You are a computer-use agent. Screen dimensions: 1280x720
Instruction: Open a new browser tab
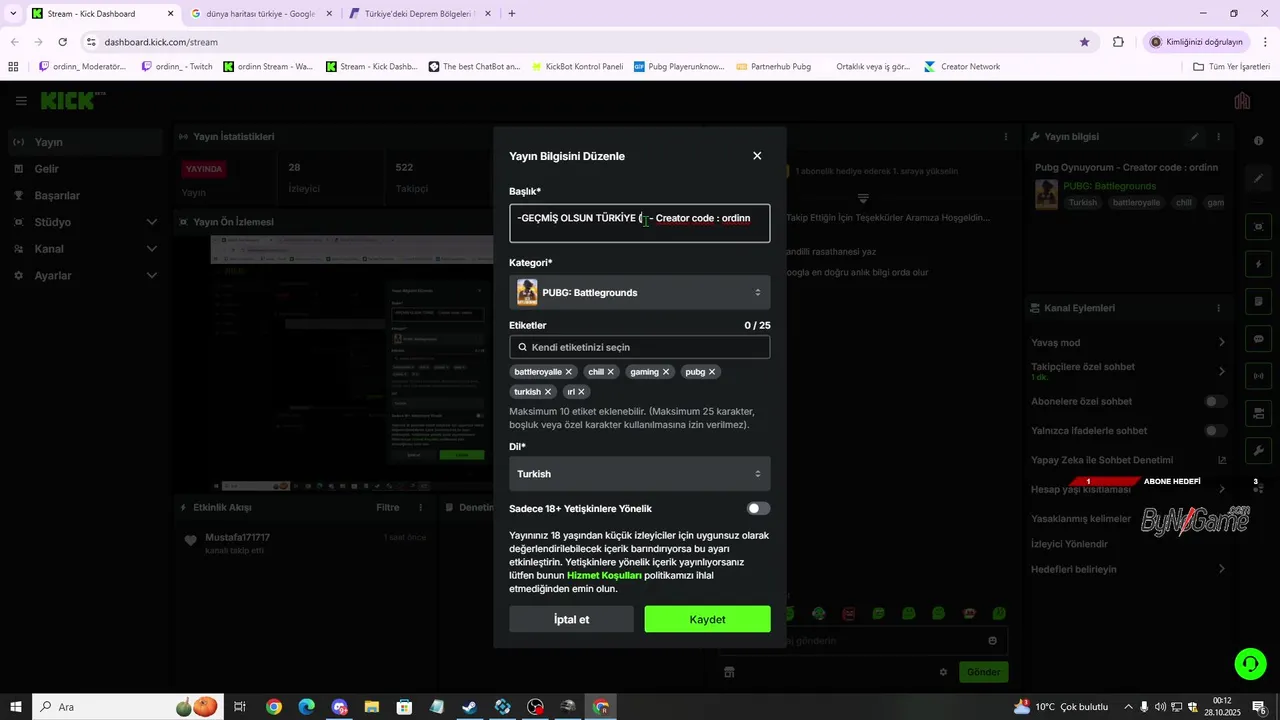(x=512, y=14)
